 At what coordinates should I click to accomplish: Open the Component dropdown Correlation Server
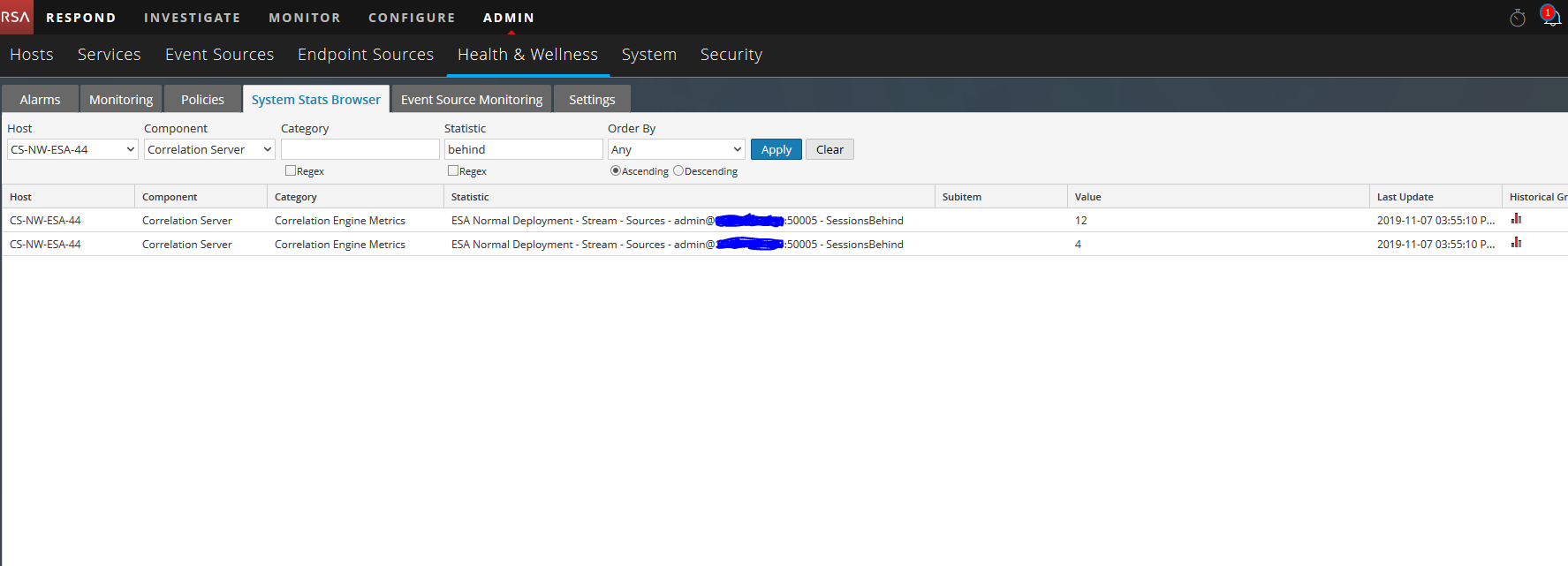[209, 149]
